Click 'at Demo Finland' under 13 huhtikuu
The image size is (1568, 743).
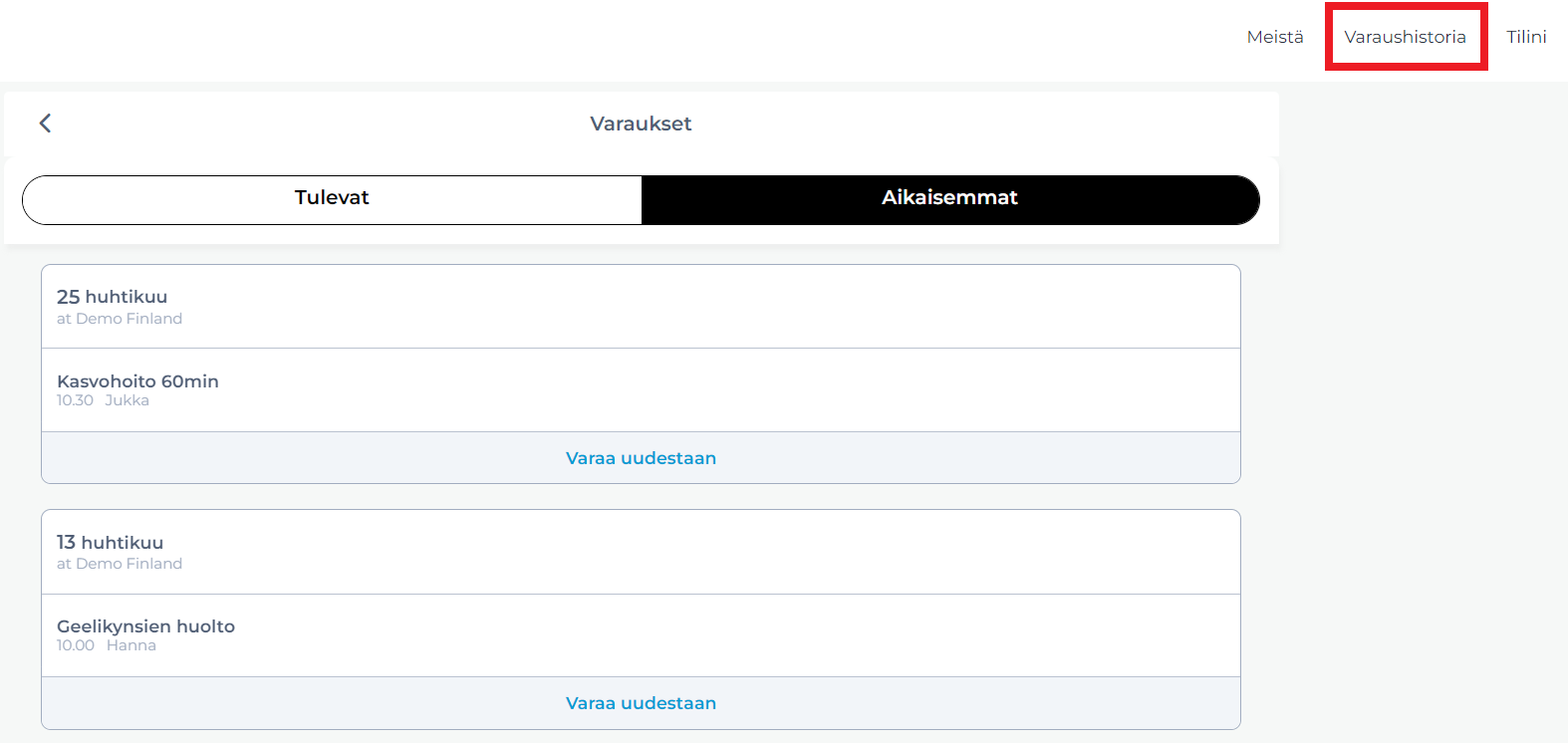120,564
